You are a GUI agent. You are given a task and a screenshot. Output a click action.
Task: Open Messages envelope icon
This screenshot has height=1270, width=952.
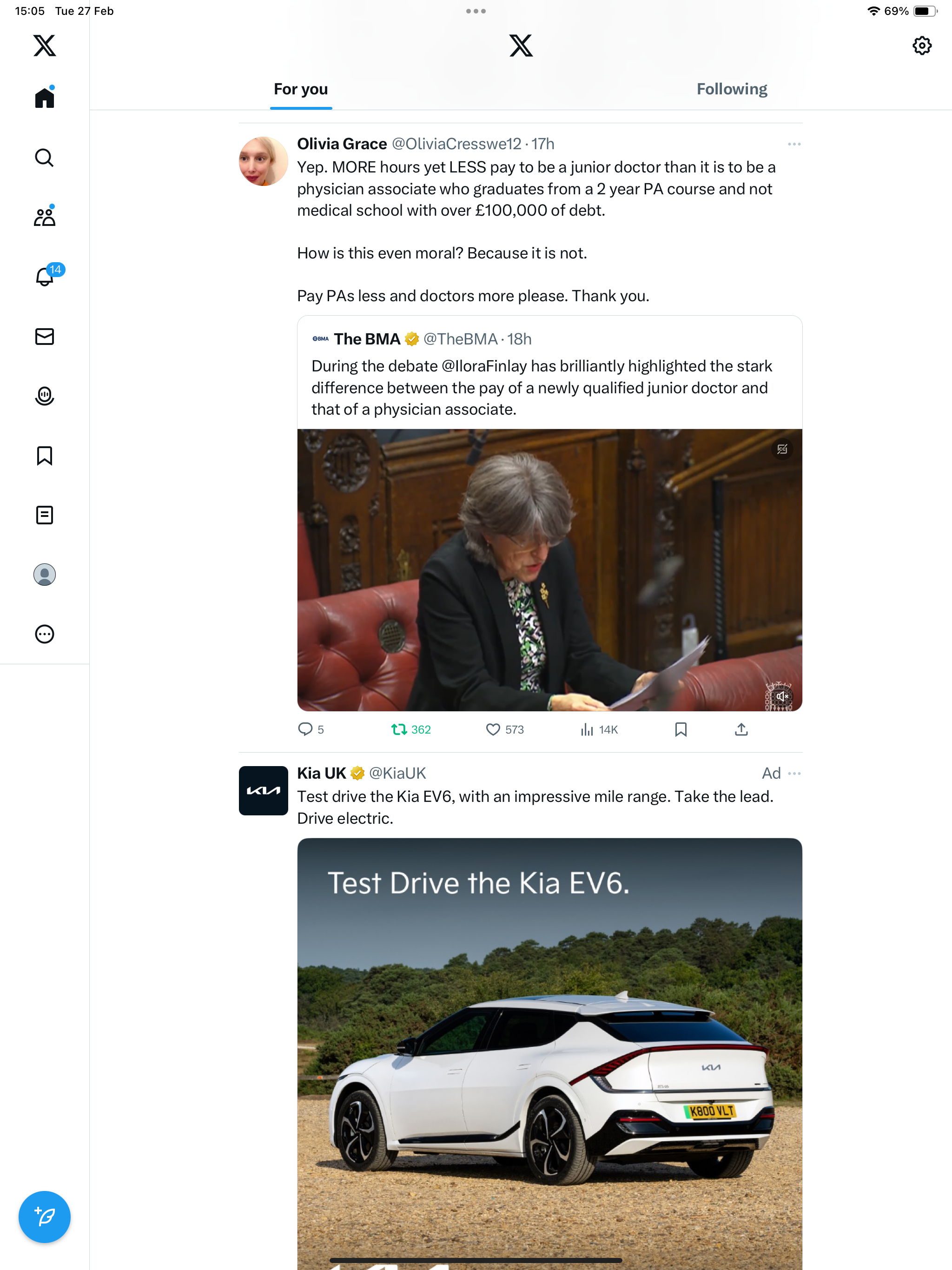[x=44, y=337]
